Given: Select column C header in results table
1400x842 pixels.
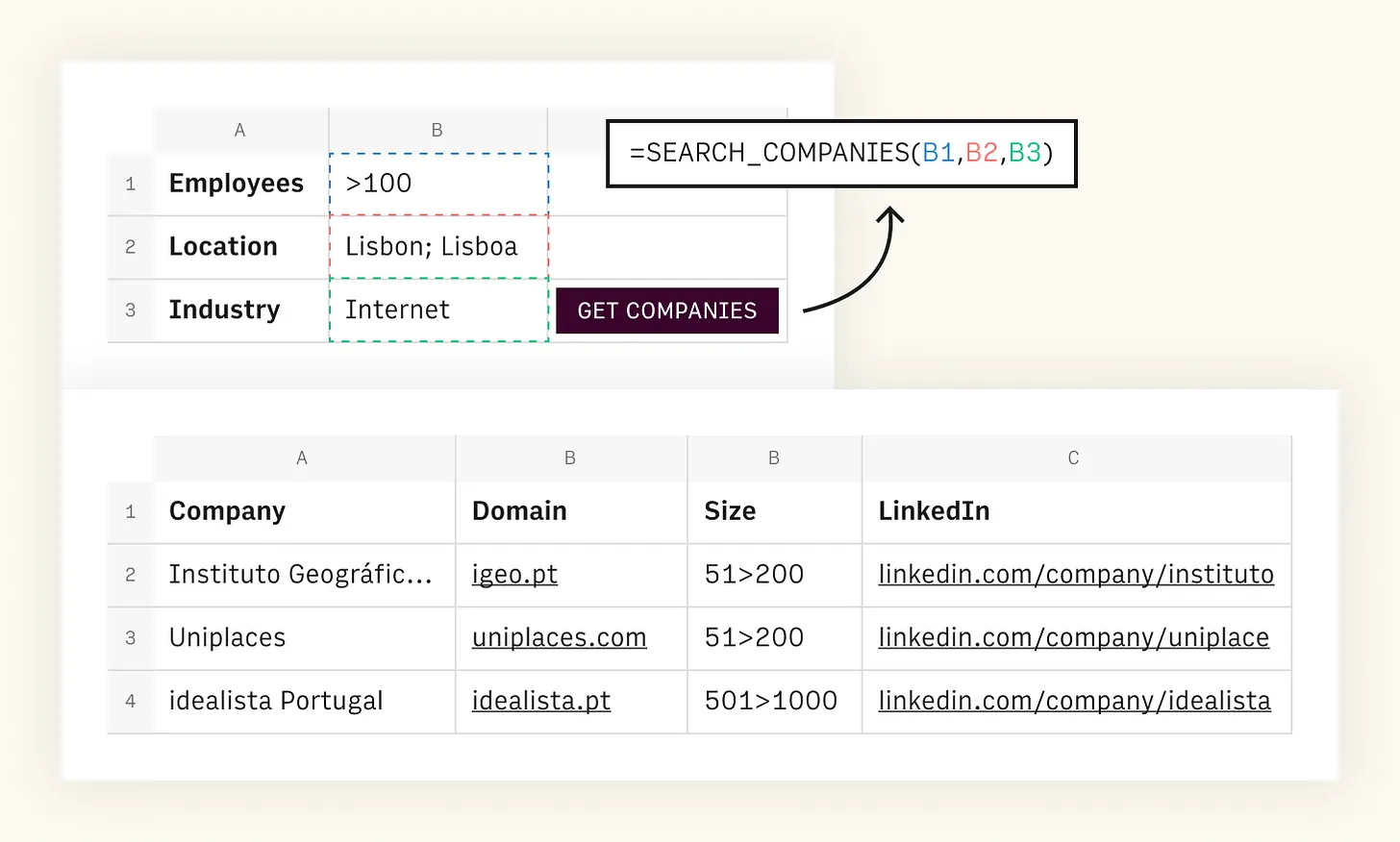Looking at the screenshot, I should (x=1074, y=458).
